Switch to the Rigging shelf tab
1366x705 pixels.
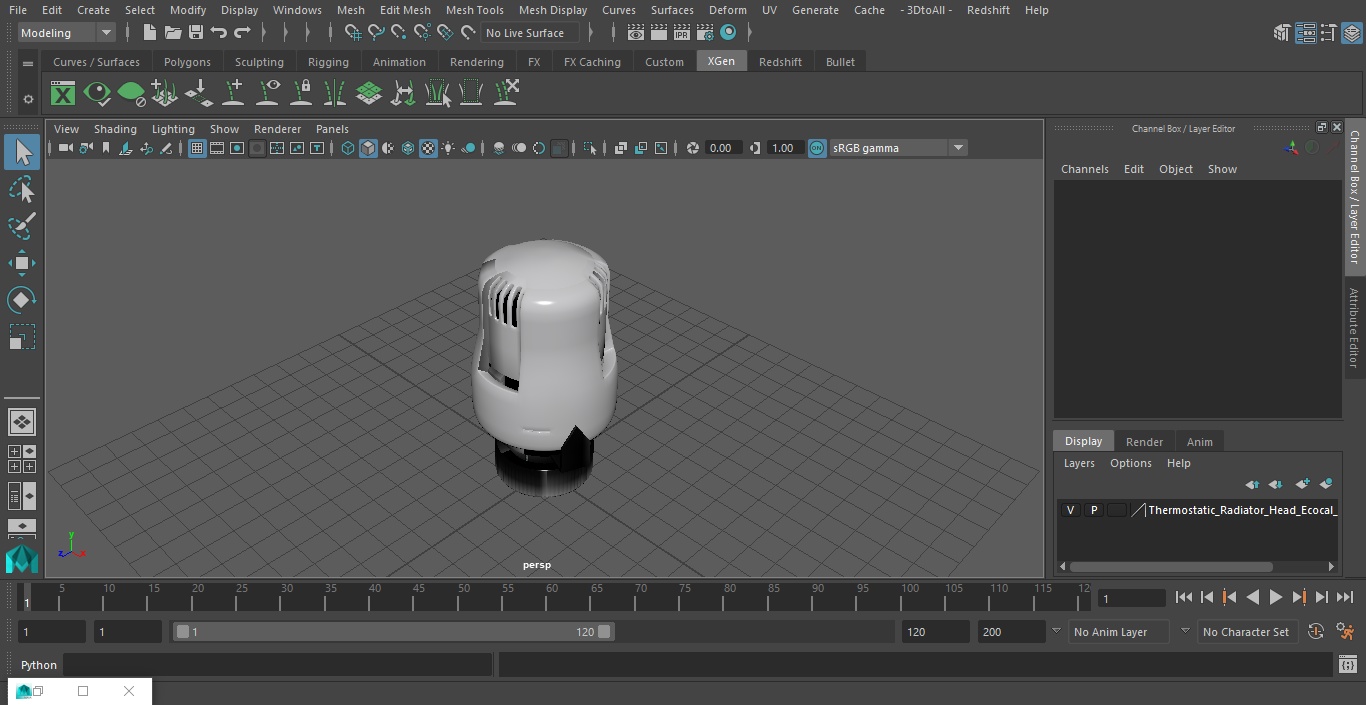(x=328, y=62)
